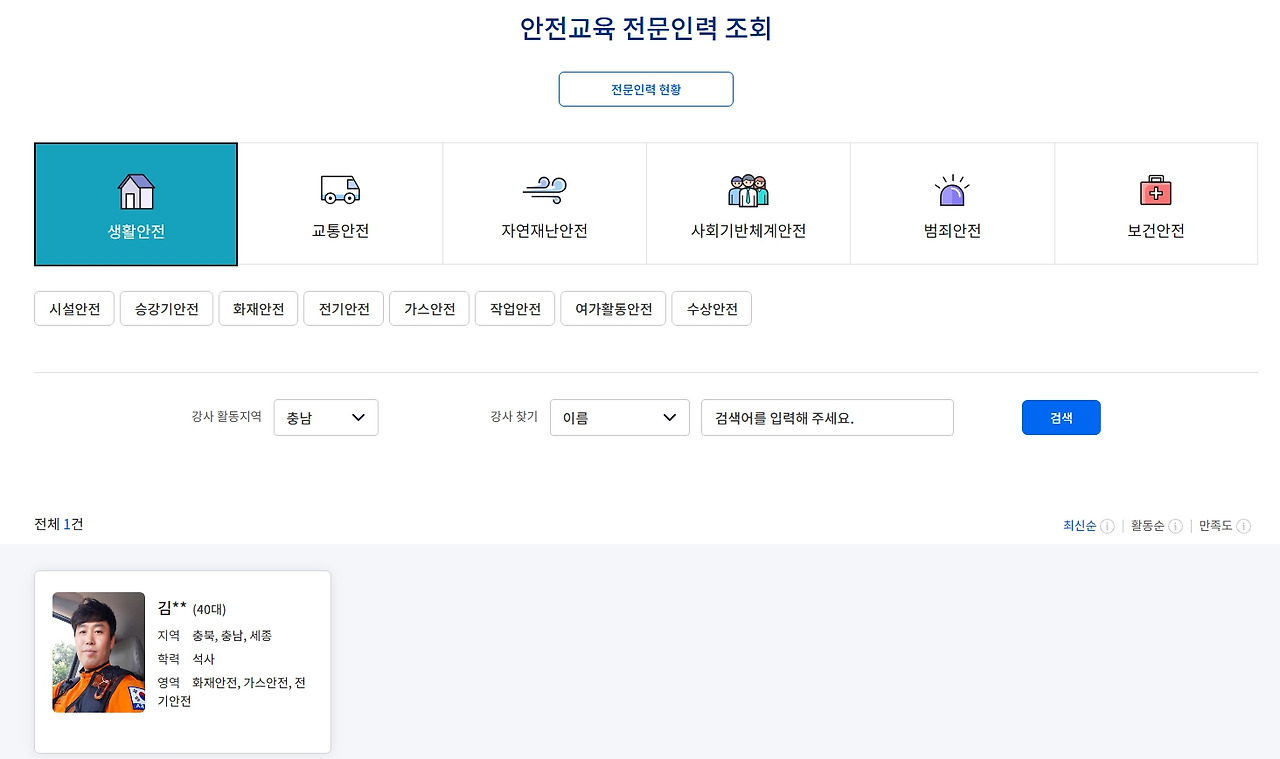The width and height of the screenshot is (1280, 759).
Task: Switch to the 범죄안전 category tab
Action: click(952, 204)
